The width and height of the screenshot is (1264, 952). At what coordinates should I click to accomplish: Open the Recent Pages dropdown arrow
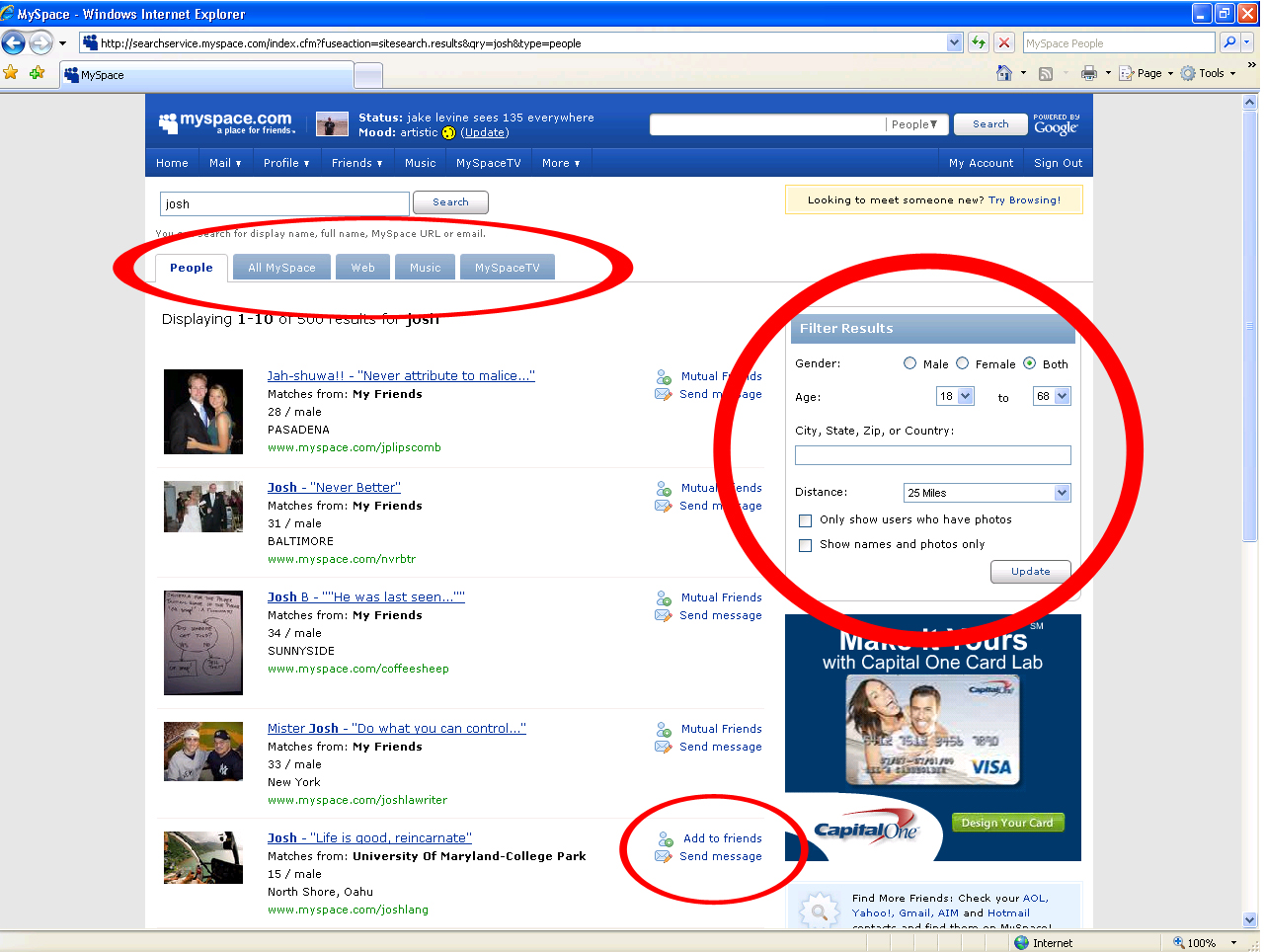click(62, 43)
